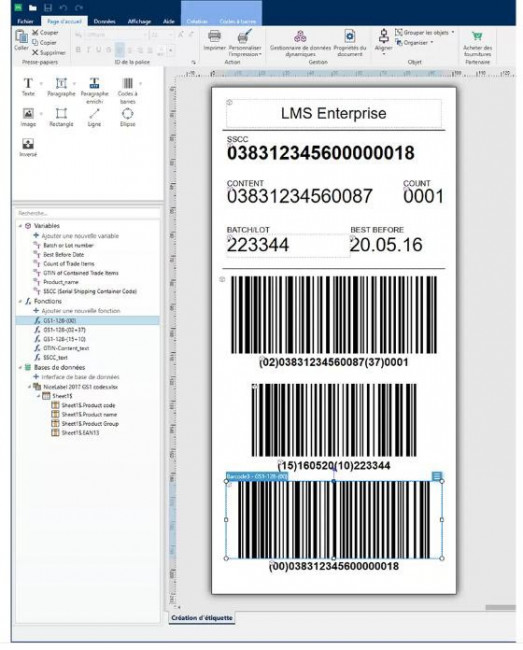Screen dimensions: 523x650
Task: Open the Affichage ribbon tab
Action: pos(139,21)
